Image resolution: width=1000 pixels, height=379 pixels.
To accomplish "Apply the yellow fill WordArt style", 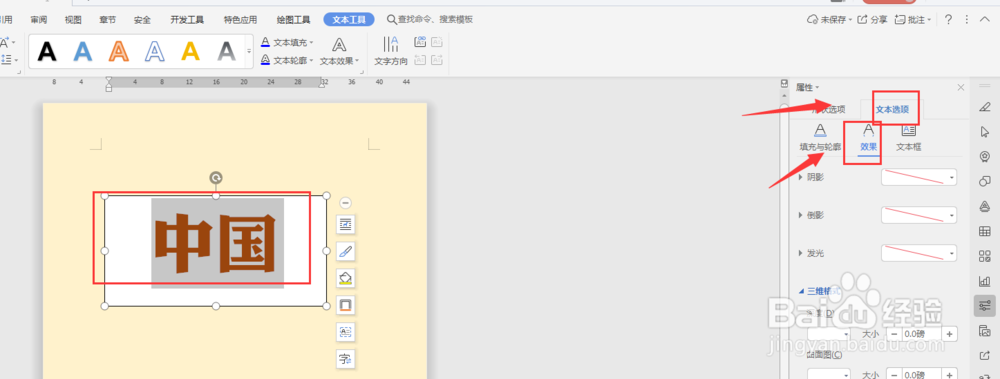I will (x=191, y=51).
